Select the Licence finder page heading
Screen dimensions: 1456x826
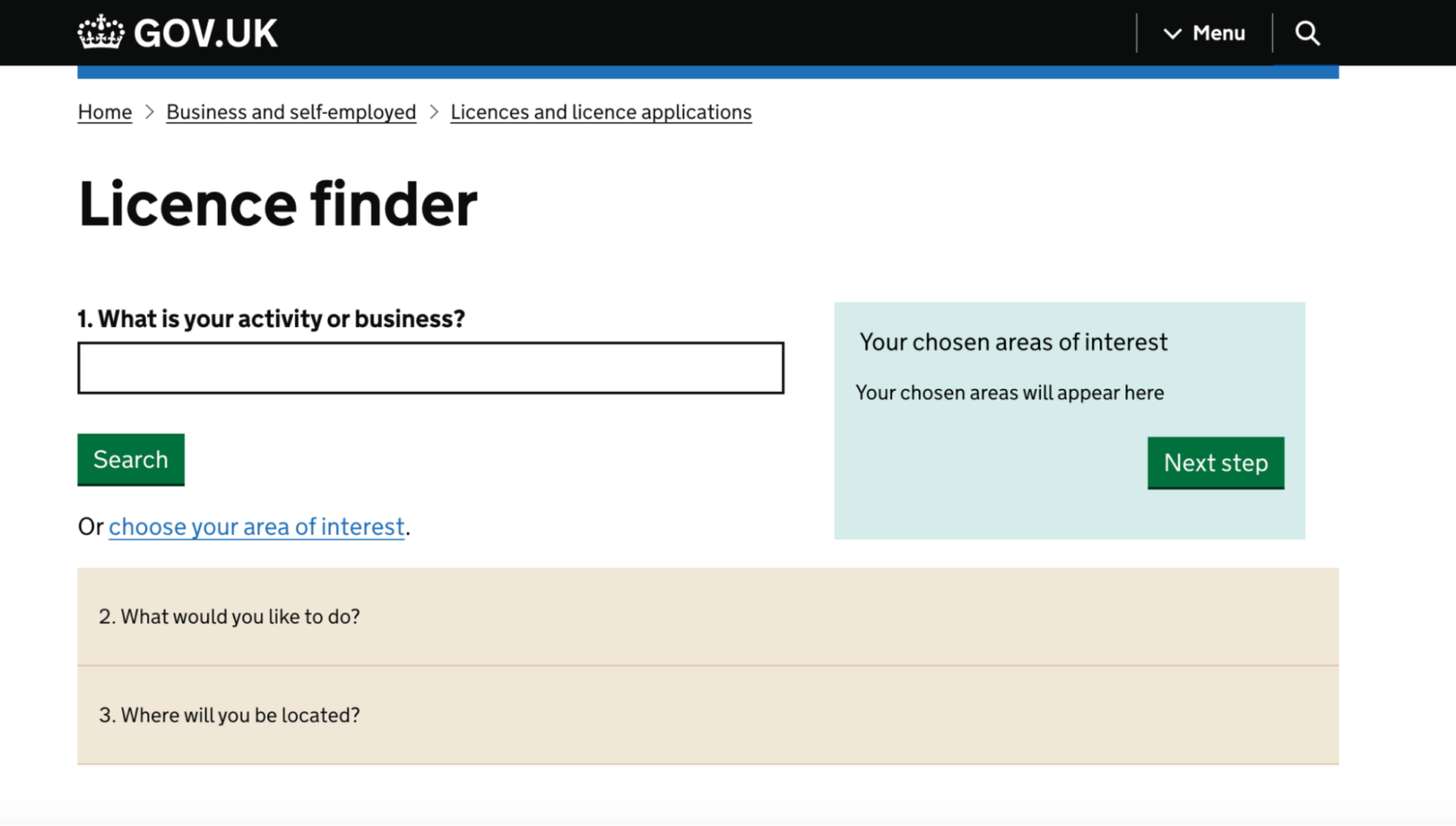(277, 204)
